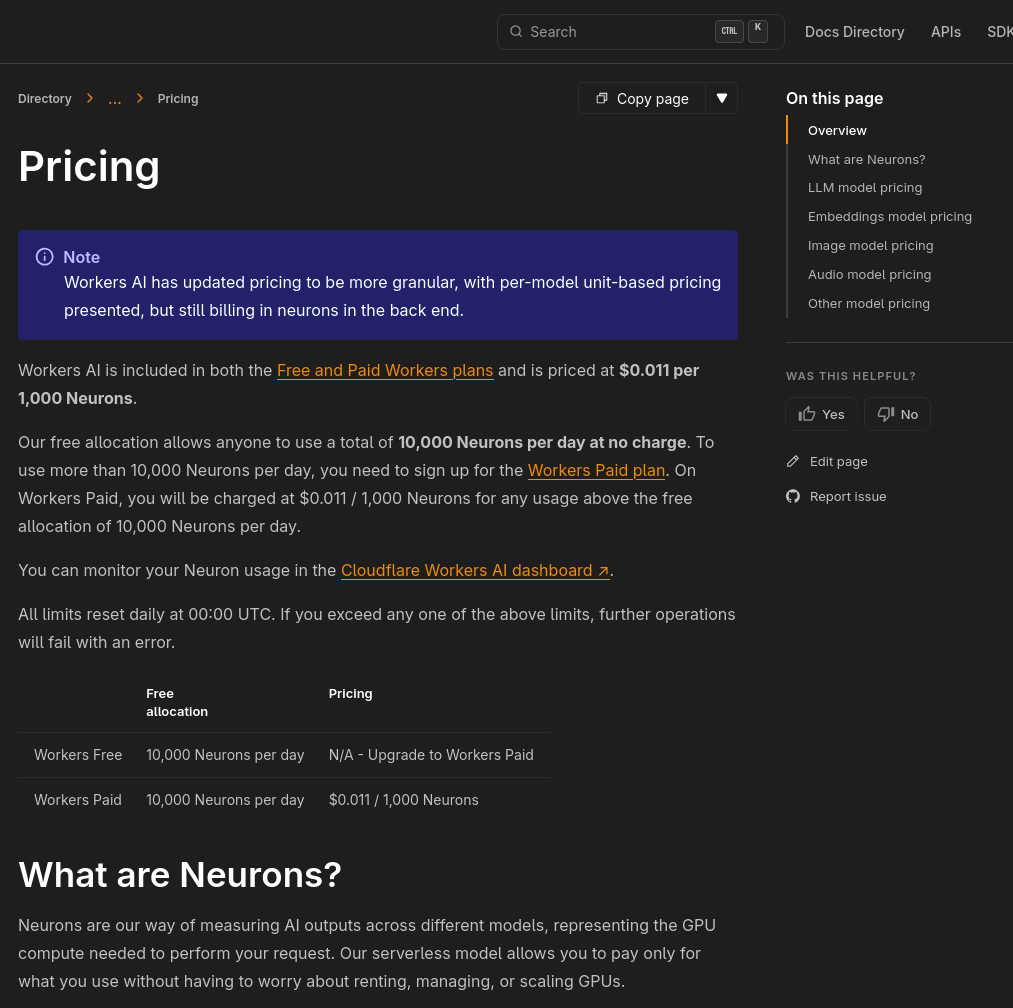Jump to Overview section
This screenshot has height=1008, width=1013.
pos(837,131)
